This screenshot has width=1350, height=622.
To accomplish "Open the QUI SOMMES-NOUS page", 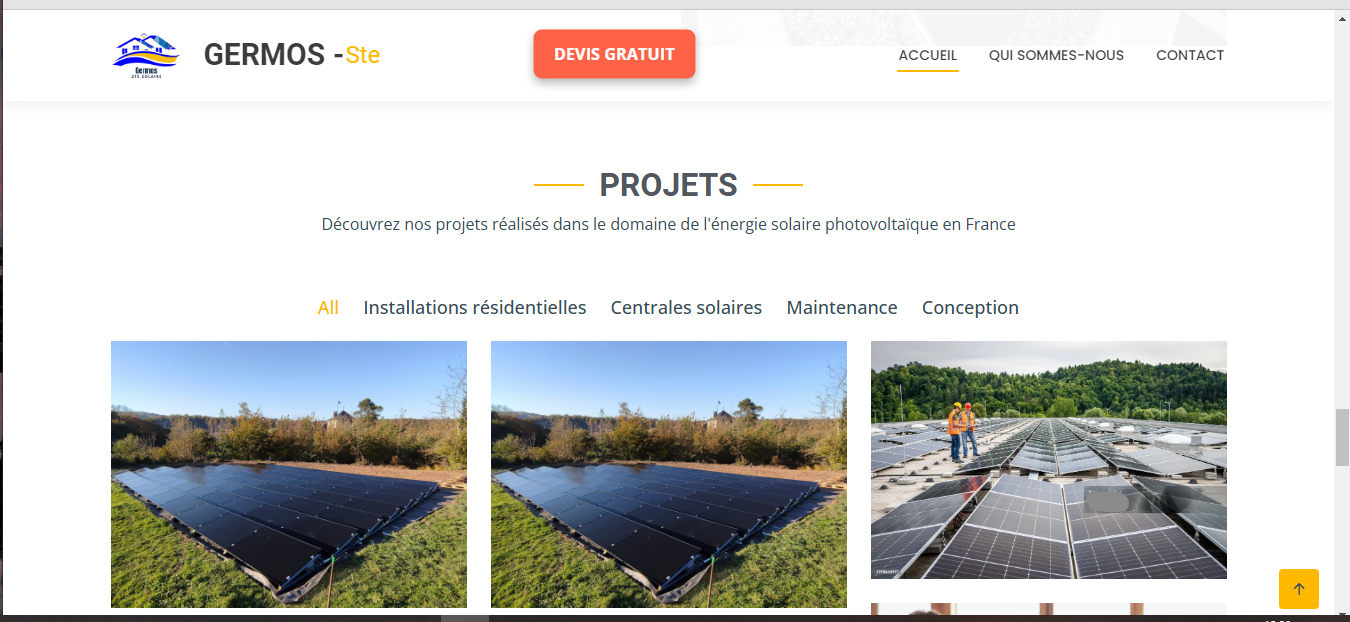I will pyautogui.click(x=1056, y=55).
